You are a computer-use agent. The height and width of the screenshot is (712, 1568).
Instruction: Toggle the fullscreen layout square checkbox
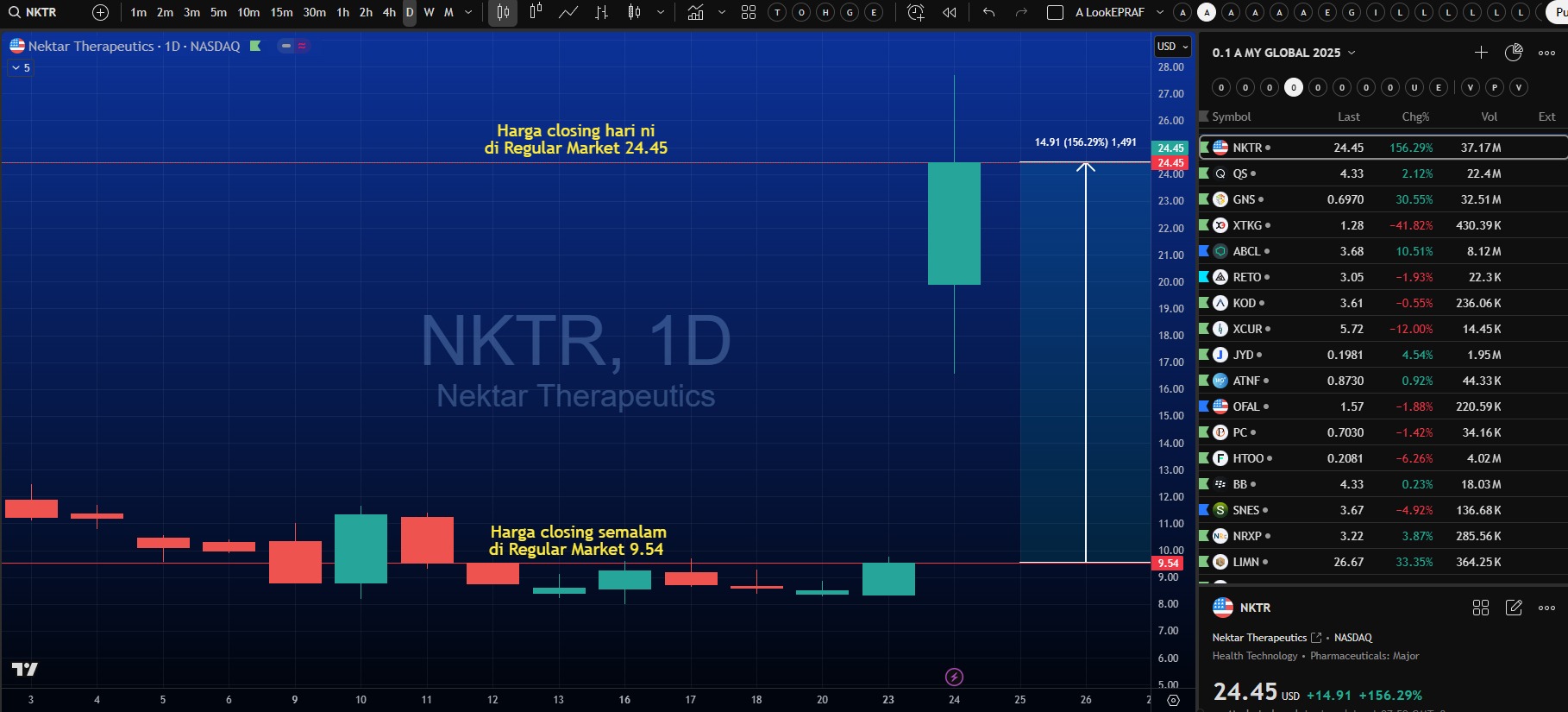click(1055, 12)
